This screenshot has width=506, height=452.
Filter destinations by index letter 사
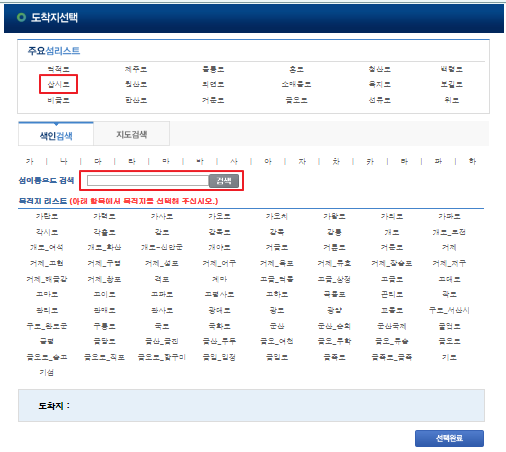[x=234, y=161]
